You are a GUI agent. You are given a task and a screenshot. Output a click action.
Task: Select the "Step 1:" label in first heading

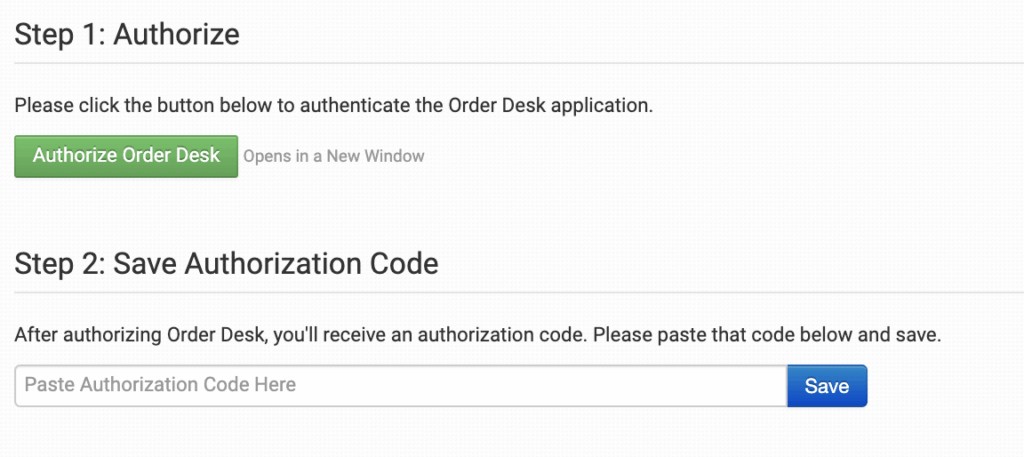pyautogui.click(x=59, y=35)
